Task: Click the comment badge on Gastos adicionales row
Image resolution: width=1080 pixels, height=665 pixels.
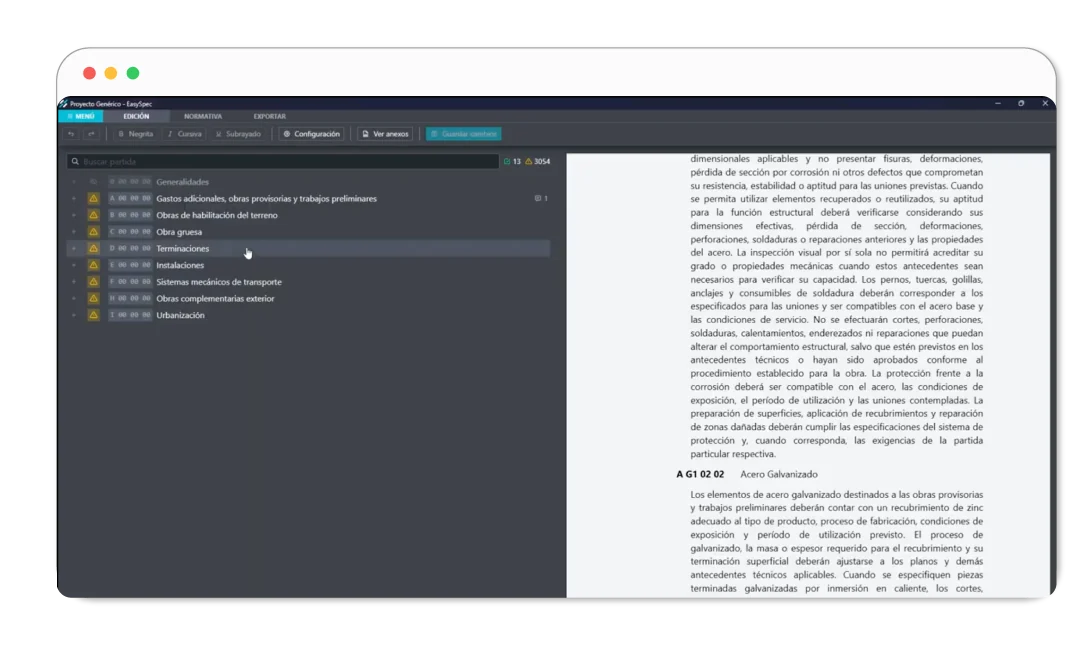Action: 541,198
